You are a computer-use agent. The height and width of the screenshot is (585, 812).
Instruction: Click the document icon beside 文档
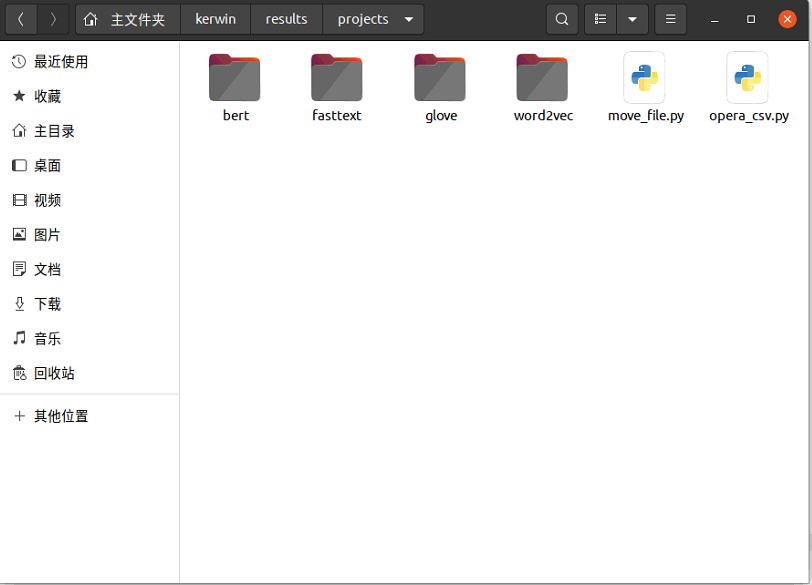pyautogui.click(x=19, y=269)
